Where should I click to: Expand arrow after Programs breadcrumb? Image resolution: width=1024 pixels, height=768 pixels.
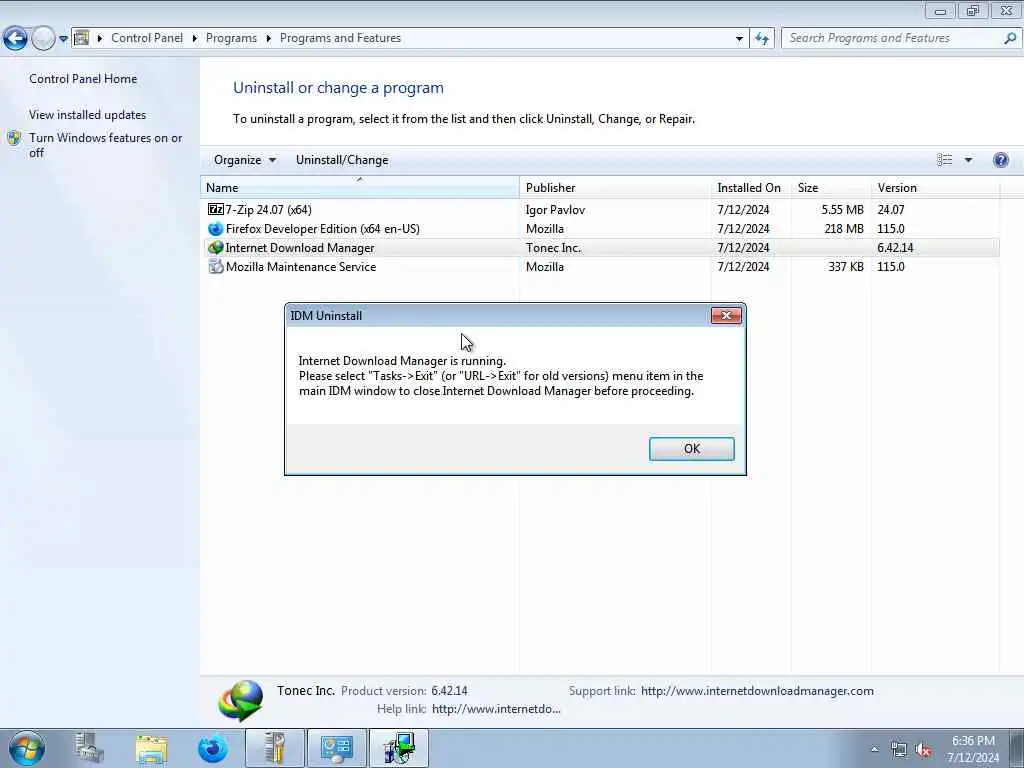(268, 39)
